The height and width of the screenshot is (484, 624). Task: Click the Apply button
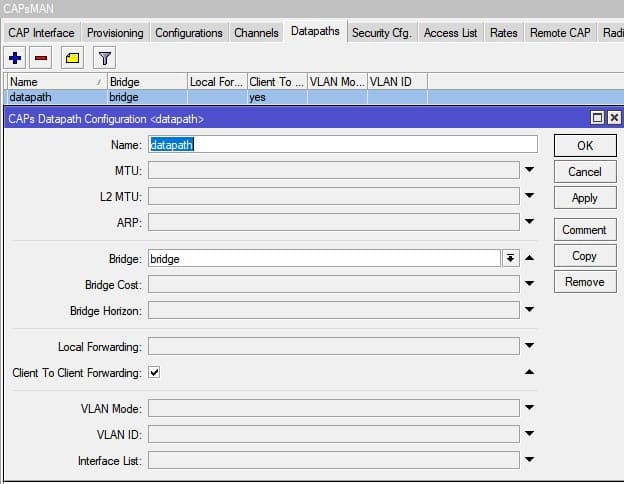[x=585, y=198]
